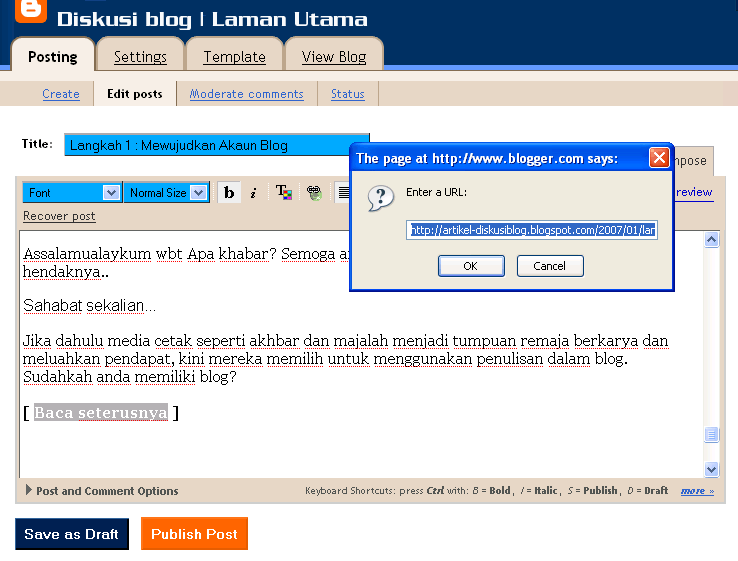This screenshot has height=561, width=738.
Task: Open the Preview link
Action: click(x=694, y=192)
